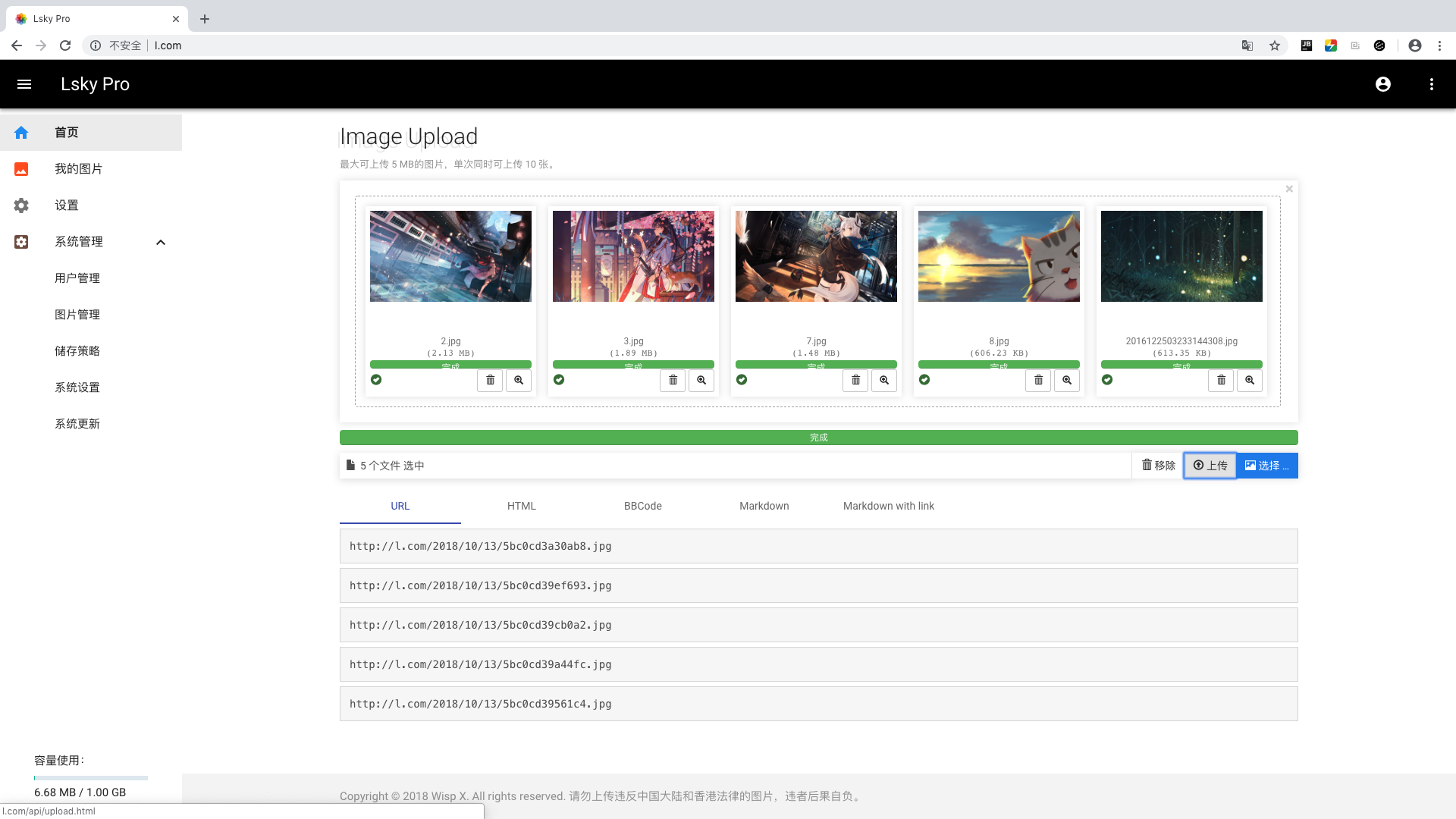1456x819 pixels.
Task: Collapse the 系统管理 sidebar section
Action: (x=160, y=242)
